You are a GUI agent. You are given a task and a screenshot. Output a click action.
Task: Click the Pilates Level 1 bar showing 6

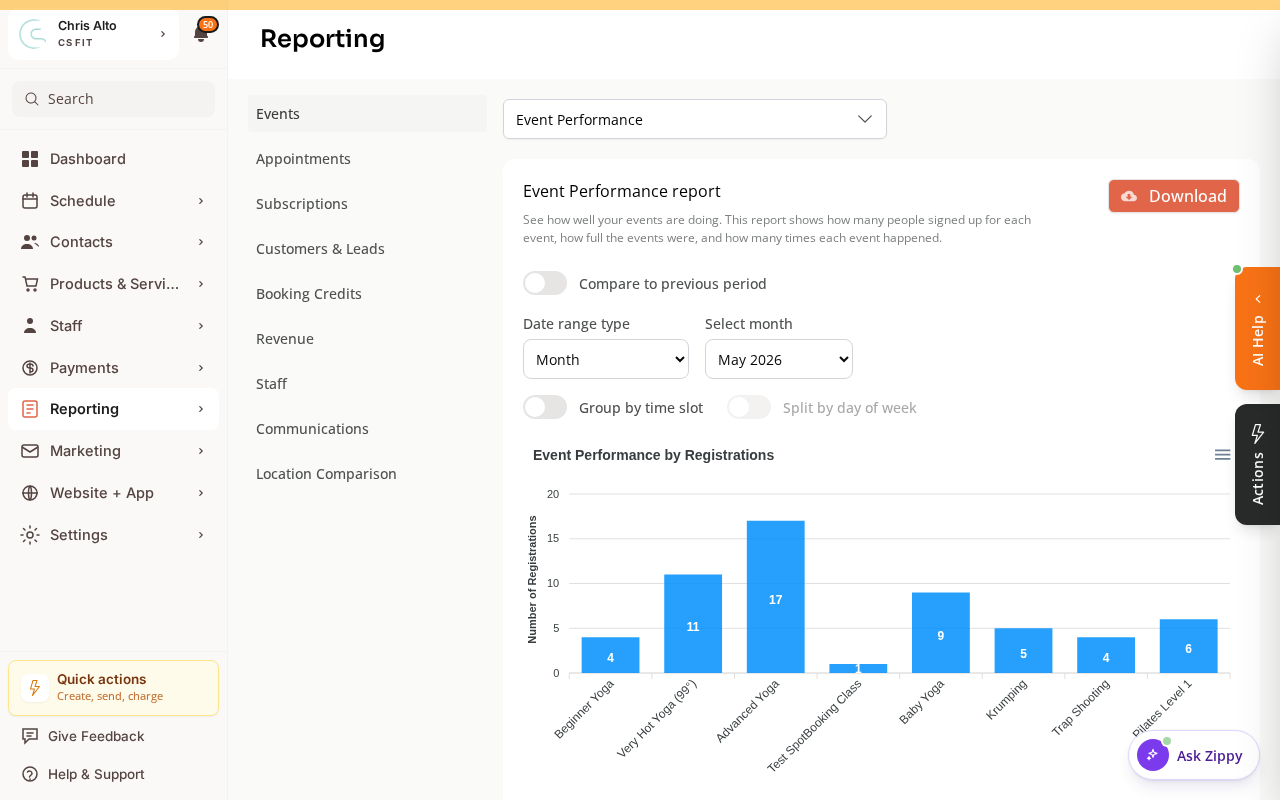(x=1189, y=646)
